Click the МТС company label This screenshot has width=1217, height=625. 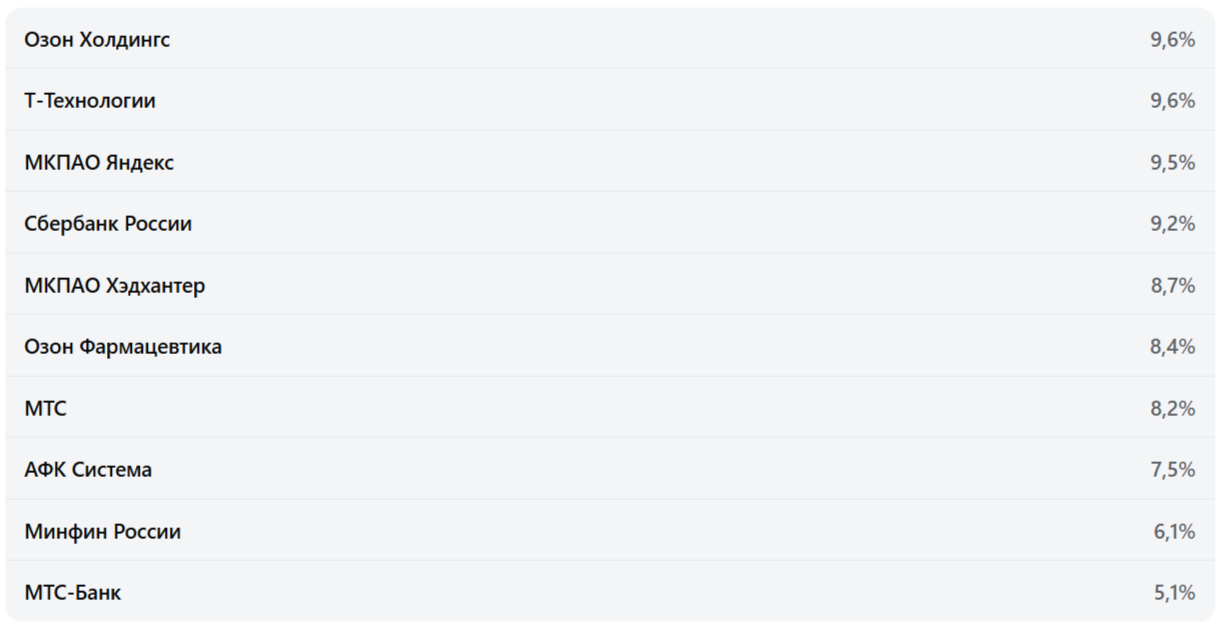pyautogui.click(x=46, y=409)
